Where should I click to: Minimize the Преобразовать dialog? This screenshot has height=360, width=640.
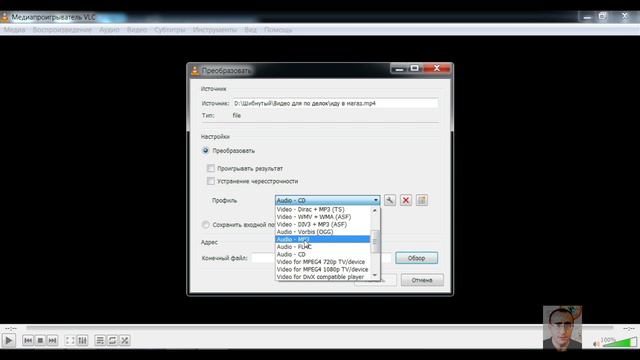(399, 69)
